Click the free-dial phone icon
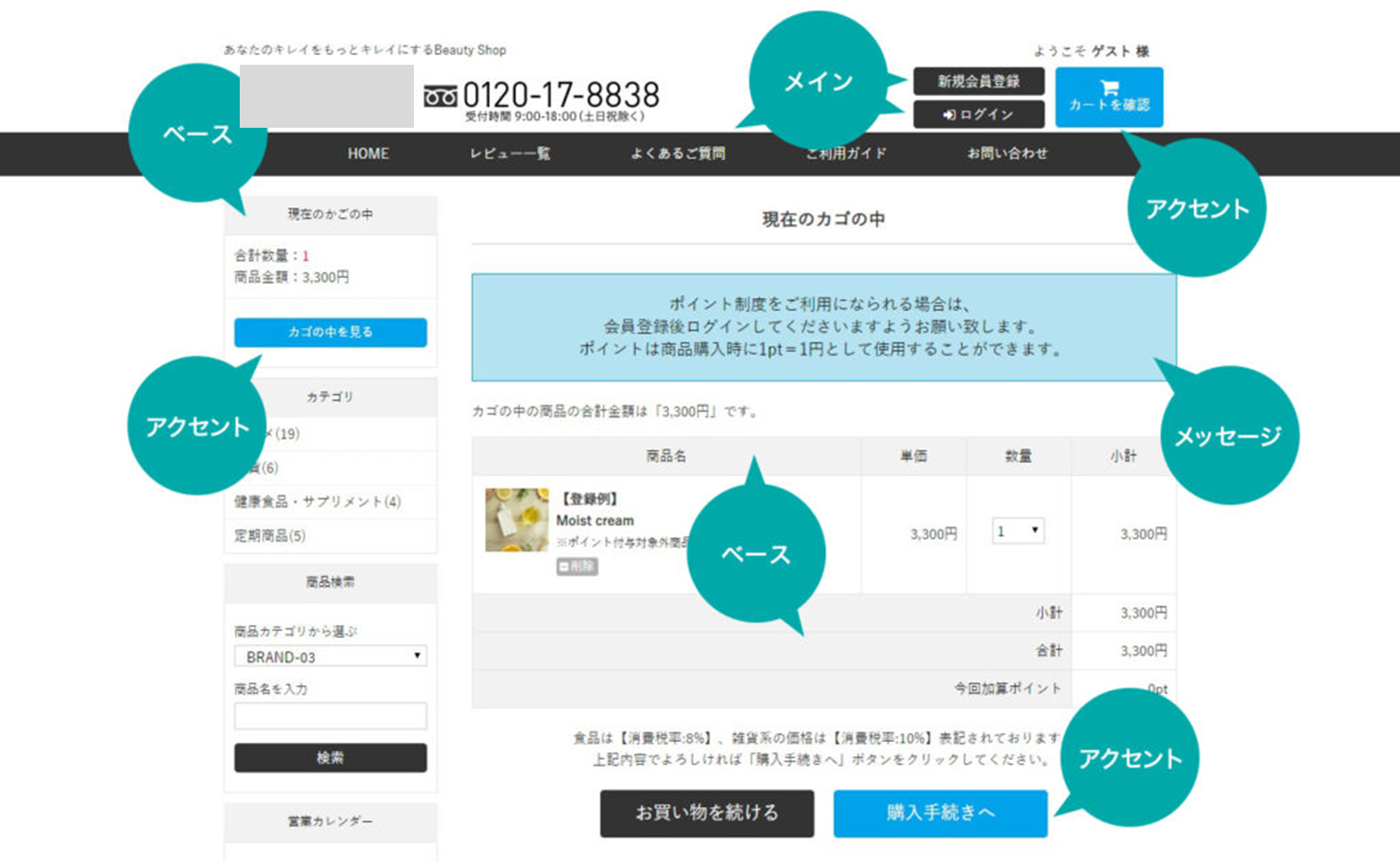 (x=440, y=95)
